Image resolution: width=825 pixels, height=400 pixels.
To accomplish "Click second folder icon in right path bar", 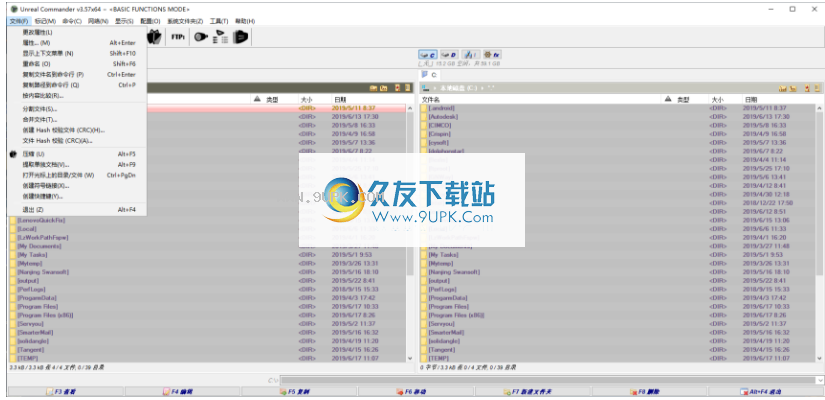I will tap(793, 88).
